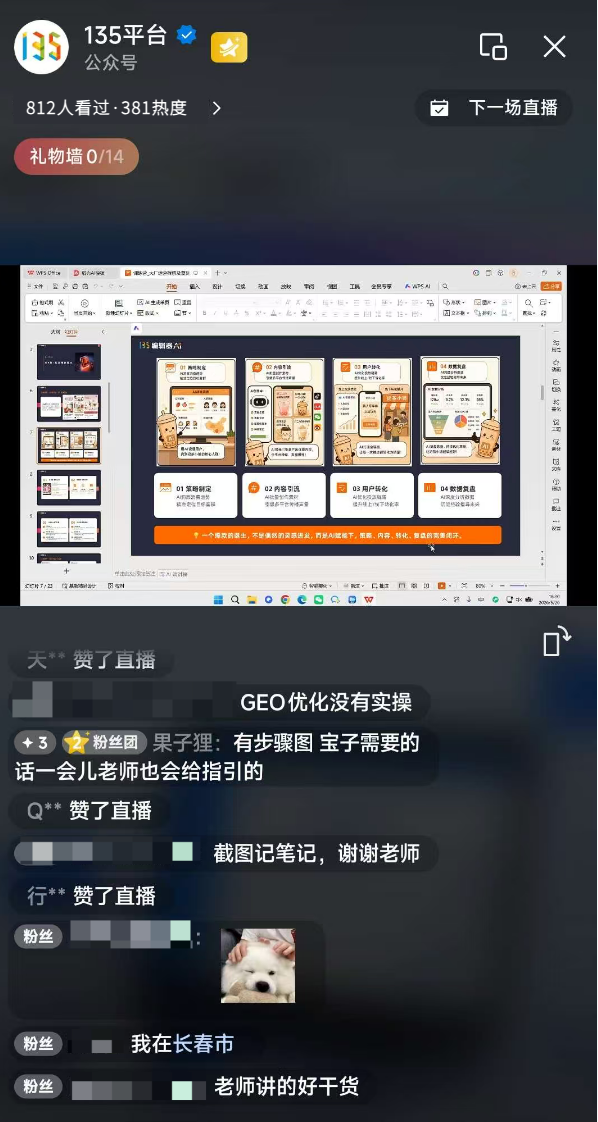The height and width of the screenshot is (1122, 598).
Task: Select the first visible dark slide thumbnail with red image
Action: [x=69, y=362]
